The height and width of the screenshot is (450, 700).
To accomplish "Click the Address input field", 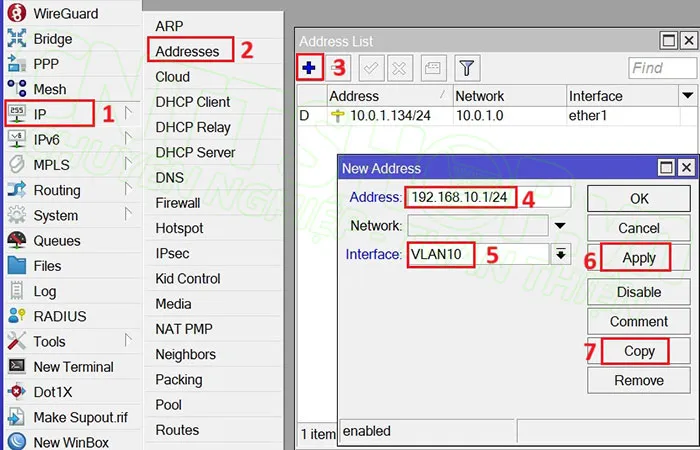I will click(x=488, y=197).
